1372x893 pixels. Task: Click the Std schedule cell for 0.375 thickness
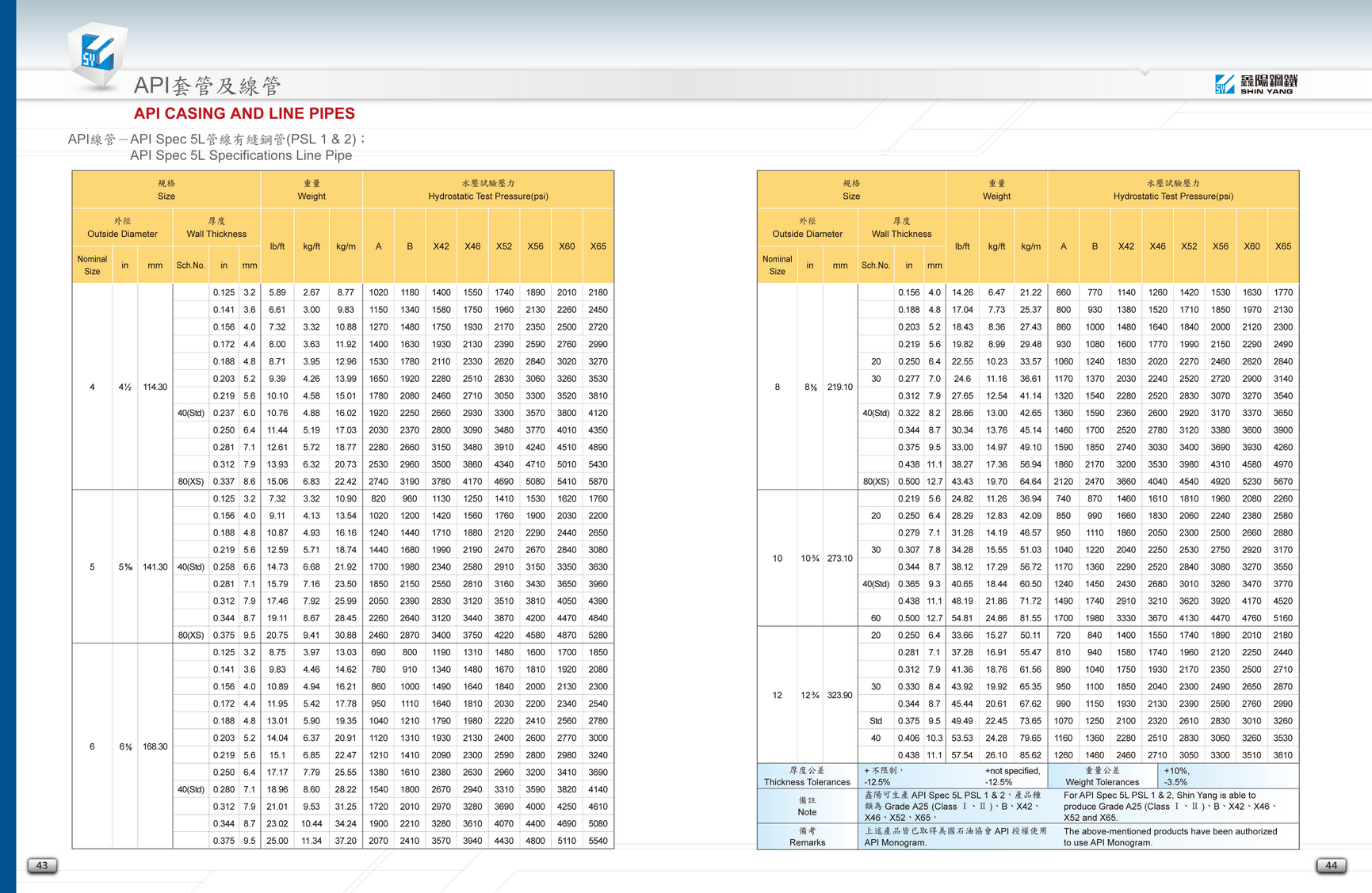point(875,721)
